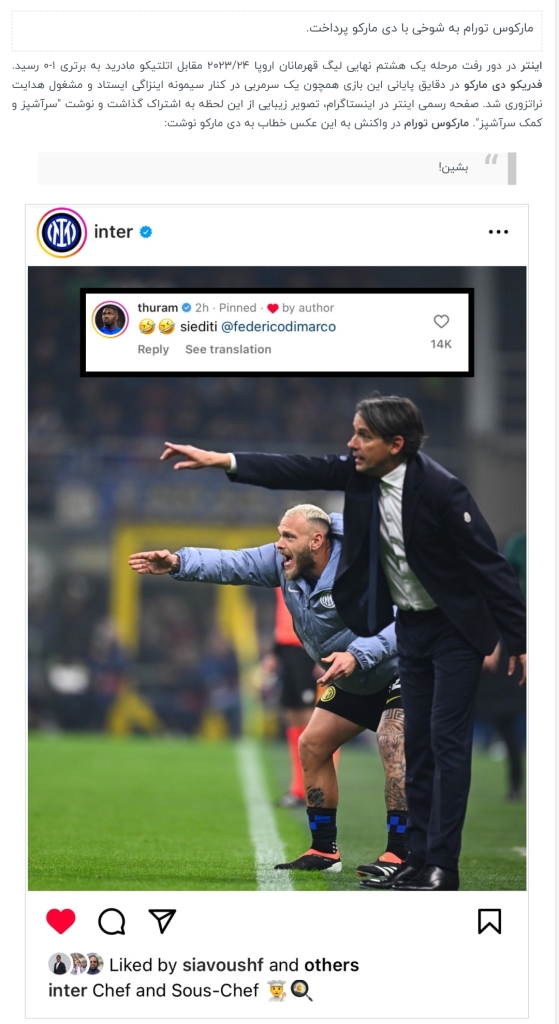Click others in the liked-by line
The width and height of the screenshot is (559, 1024).
331,965
